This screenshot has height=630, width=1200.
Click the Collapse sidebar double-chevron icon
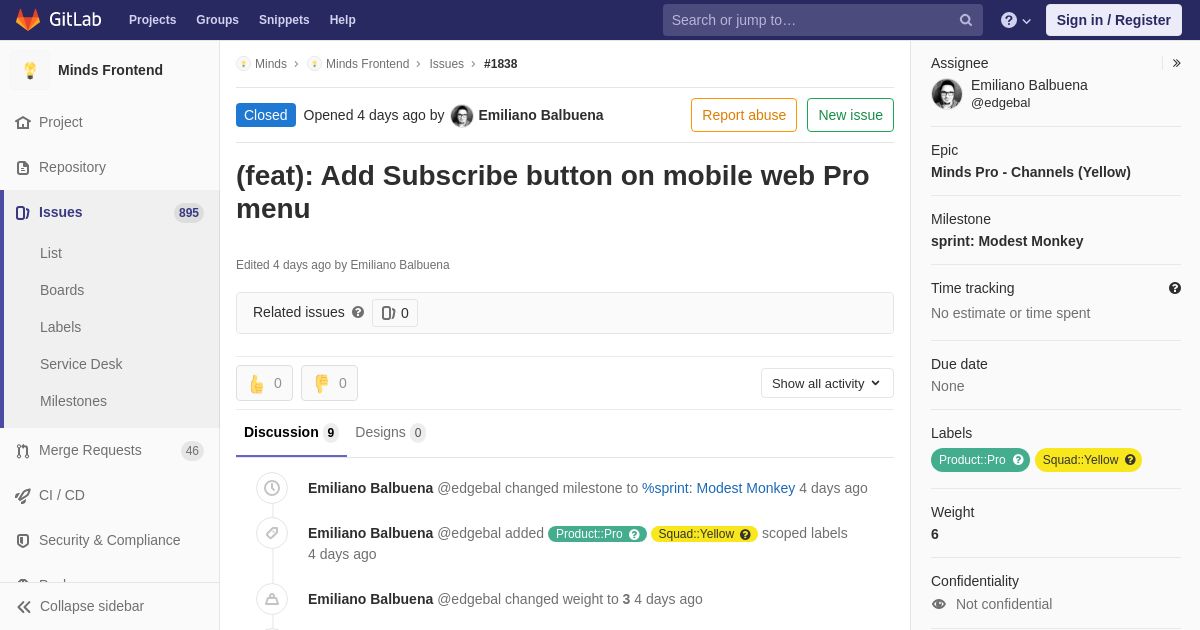coord(24,606)
